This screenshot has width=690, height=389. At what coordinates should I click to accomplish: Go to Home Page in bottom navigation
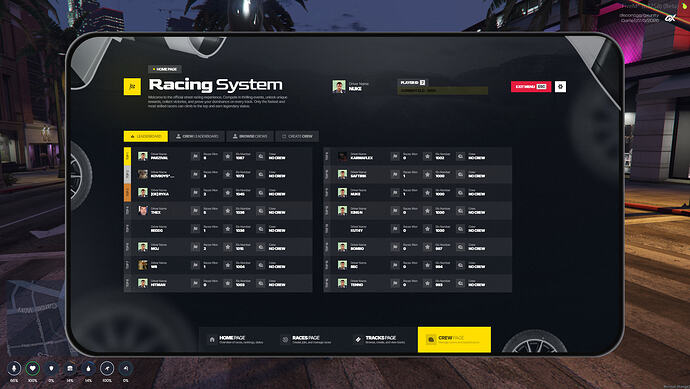[x=236, y=339]
